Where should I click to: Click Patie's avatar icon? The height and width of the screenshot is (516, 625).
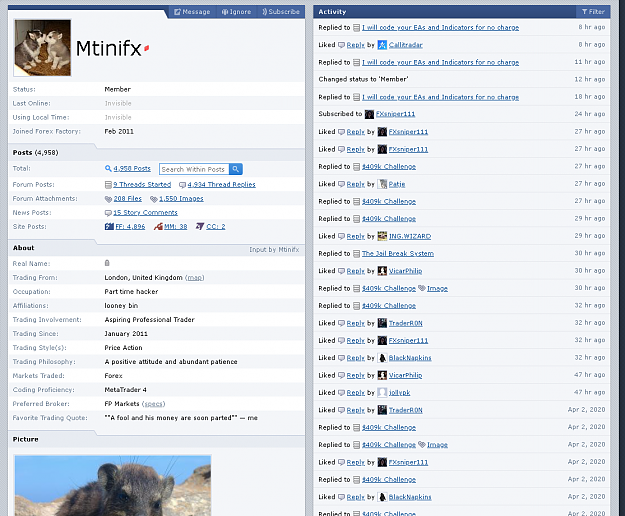382,184
